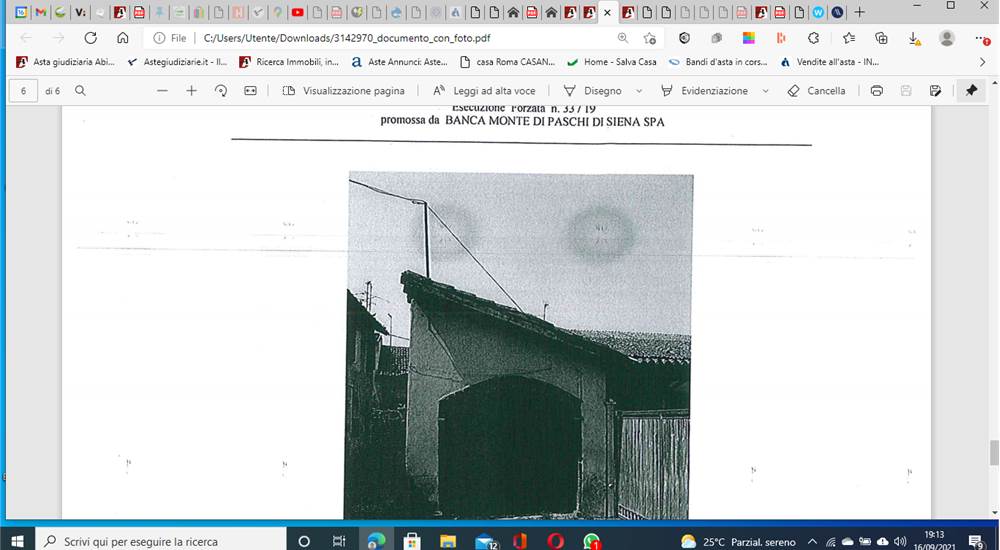The width and height of the screenshot is (1000, 550).
Task: Open the weather widget 25°C
Action: (x=738, y=541)
